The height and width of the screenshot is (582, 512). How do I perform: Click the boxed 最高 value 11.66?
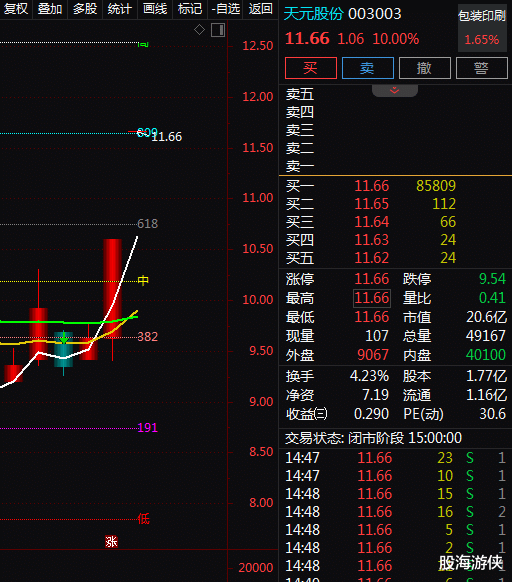pos(372,298)
